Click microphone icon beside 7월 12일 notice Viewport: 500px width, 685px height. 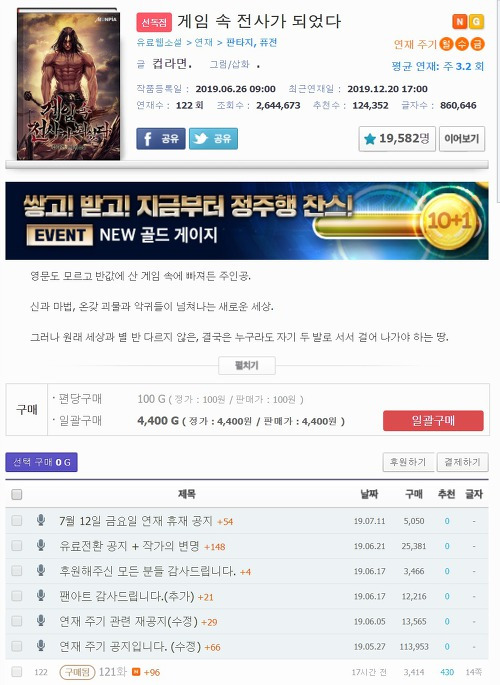click(41, 520)
